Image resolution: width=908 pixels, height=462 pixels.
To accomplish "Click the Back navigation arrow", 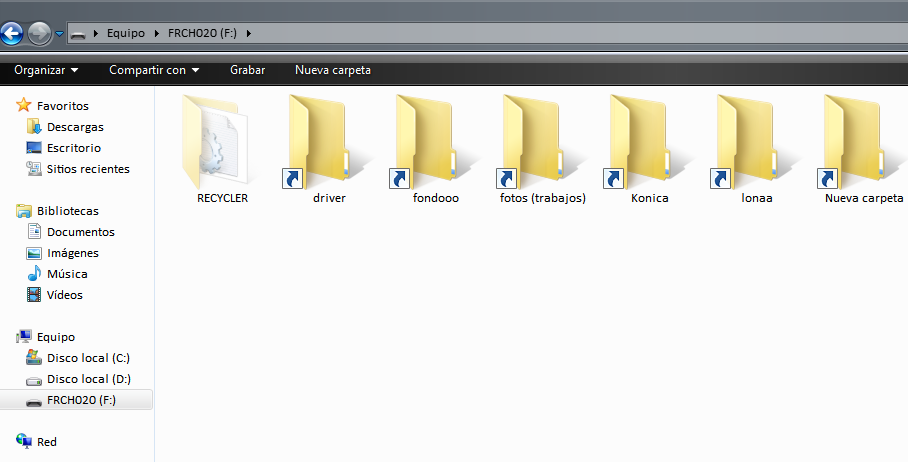I will (12, 34).
